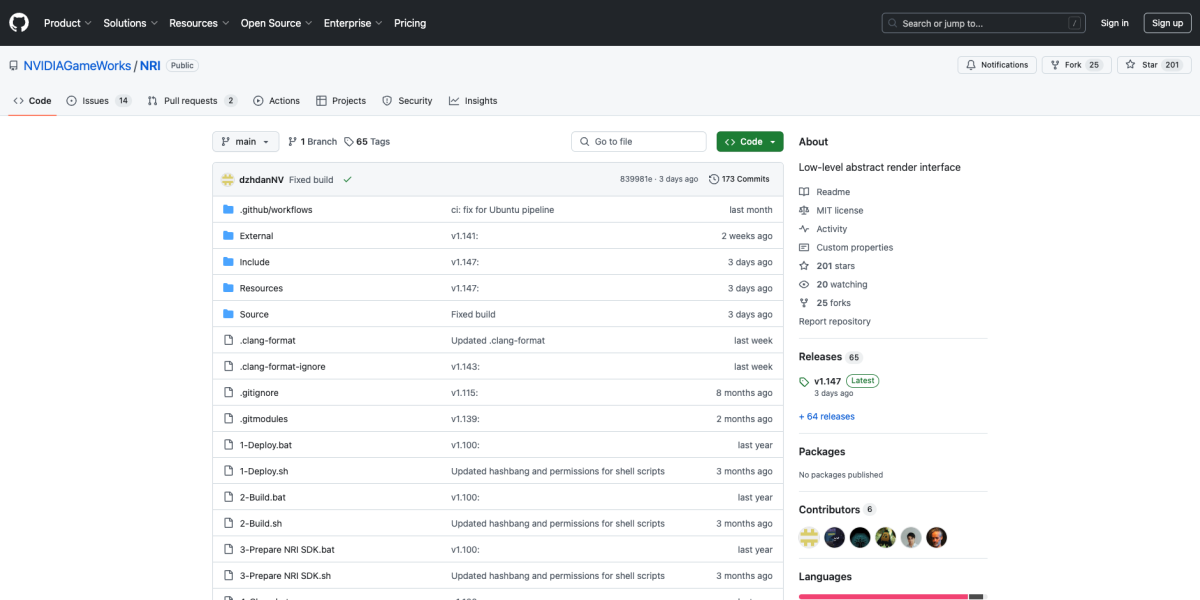The height and width of the screenshot is (600, 1200).
Task: Open the + 64 releases link
Action: (x=826, y=416)
